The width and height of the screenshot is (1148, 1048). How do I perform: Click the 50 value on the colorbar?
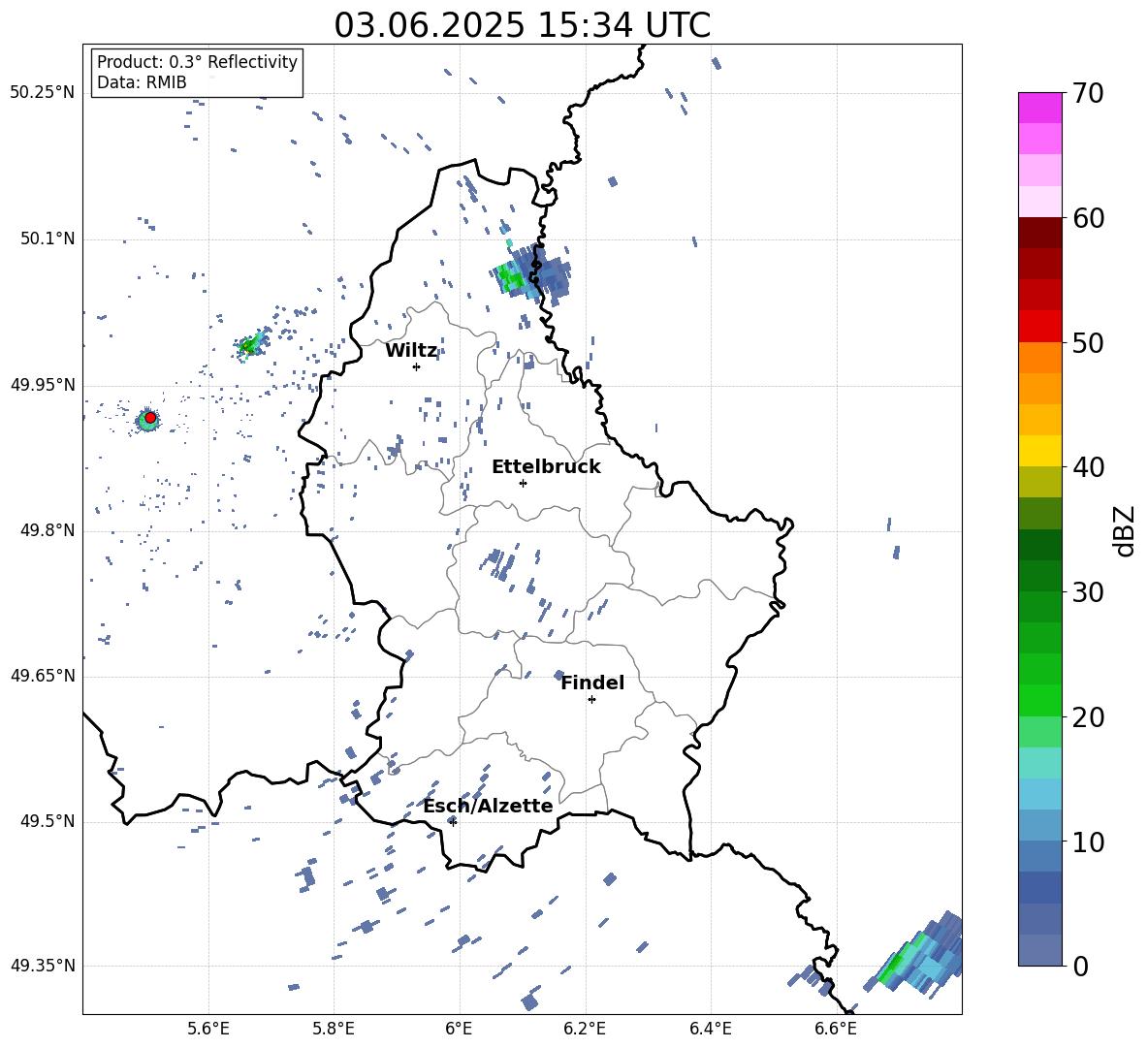coord(1088,342)
